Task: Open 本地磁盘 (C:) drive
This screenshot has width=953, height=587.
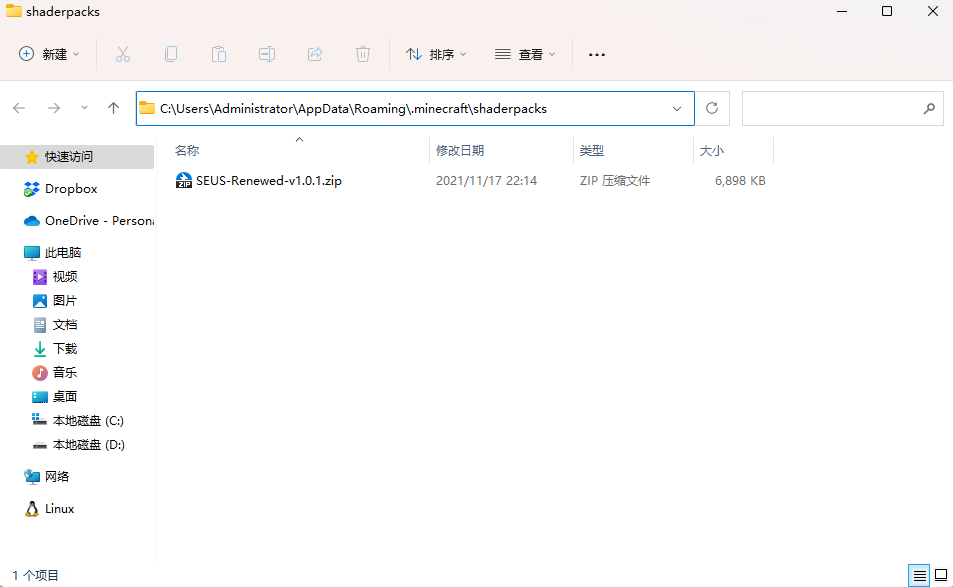Action: [x=77, y=421]
